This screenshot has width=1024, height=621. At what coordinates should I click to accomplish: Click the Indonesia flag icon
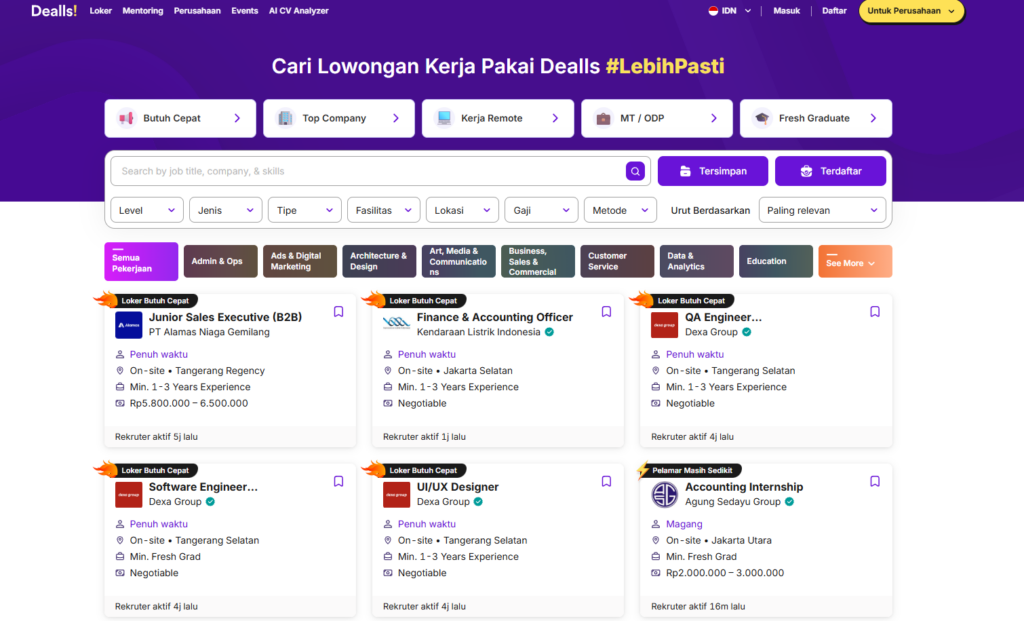coord(713,10)
